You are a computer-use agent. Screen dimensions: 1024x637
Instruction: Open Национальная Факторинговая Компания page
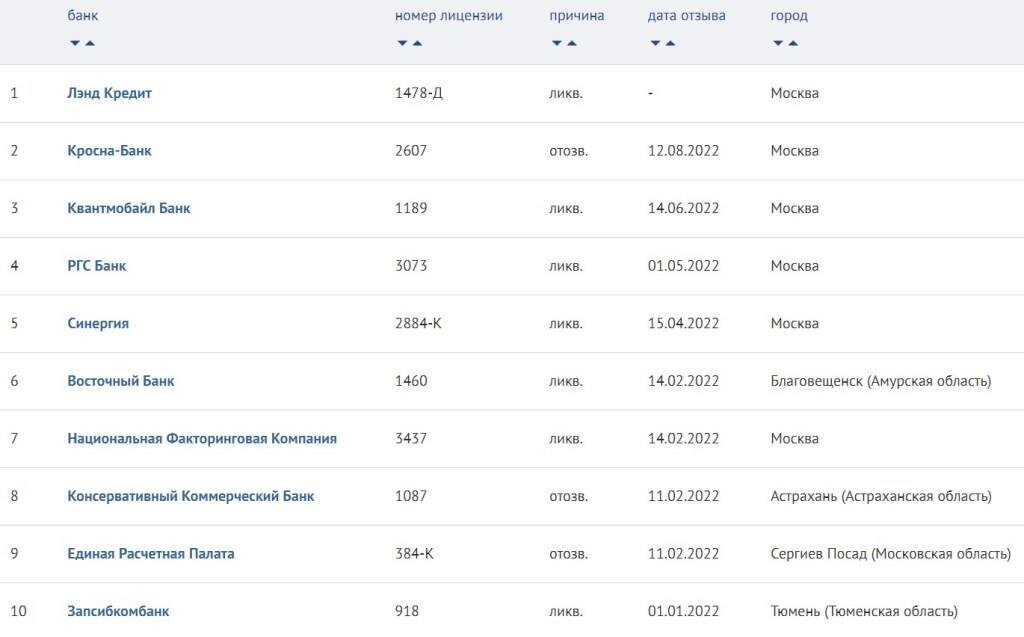point(202,438)
